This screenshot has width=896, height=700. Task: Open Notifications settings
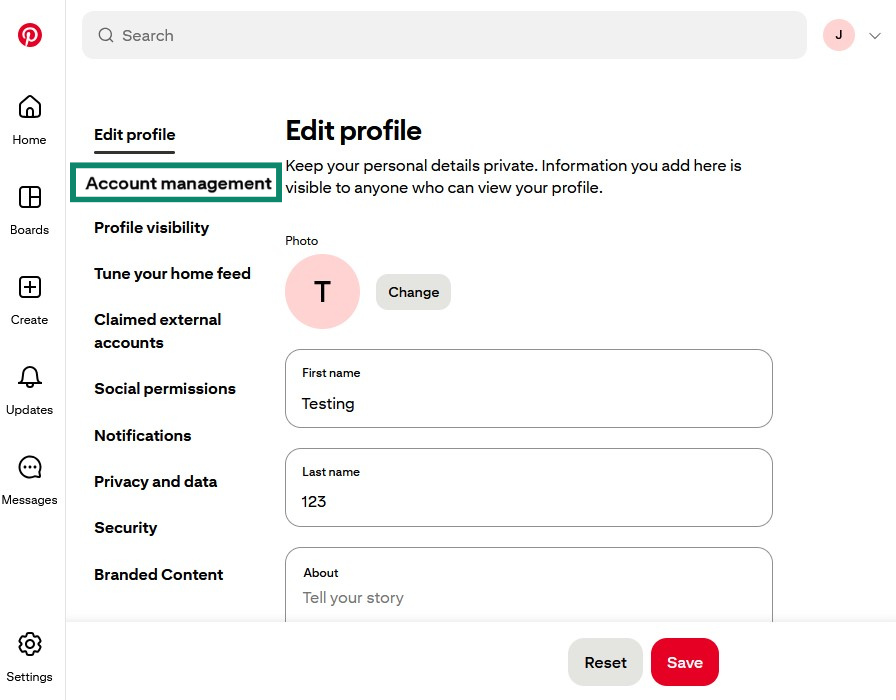142,435
